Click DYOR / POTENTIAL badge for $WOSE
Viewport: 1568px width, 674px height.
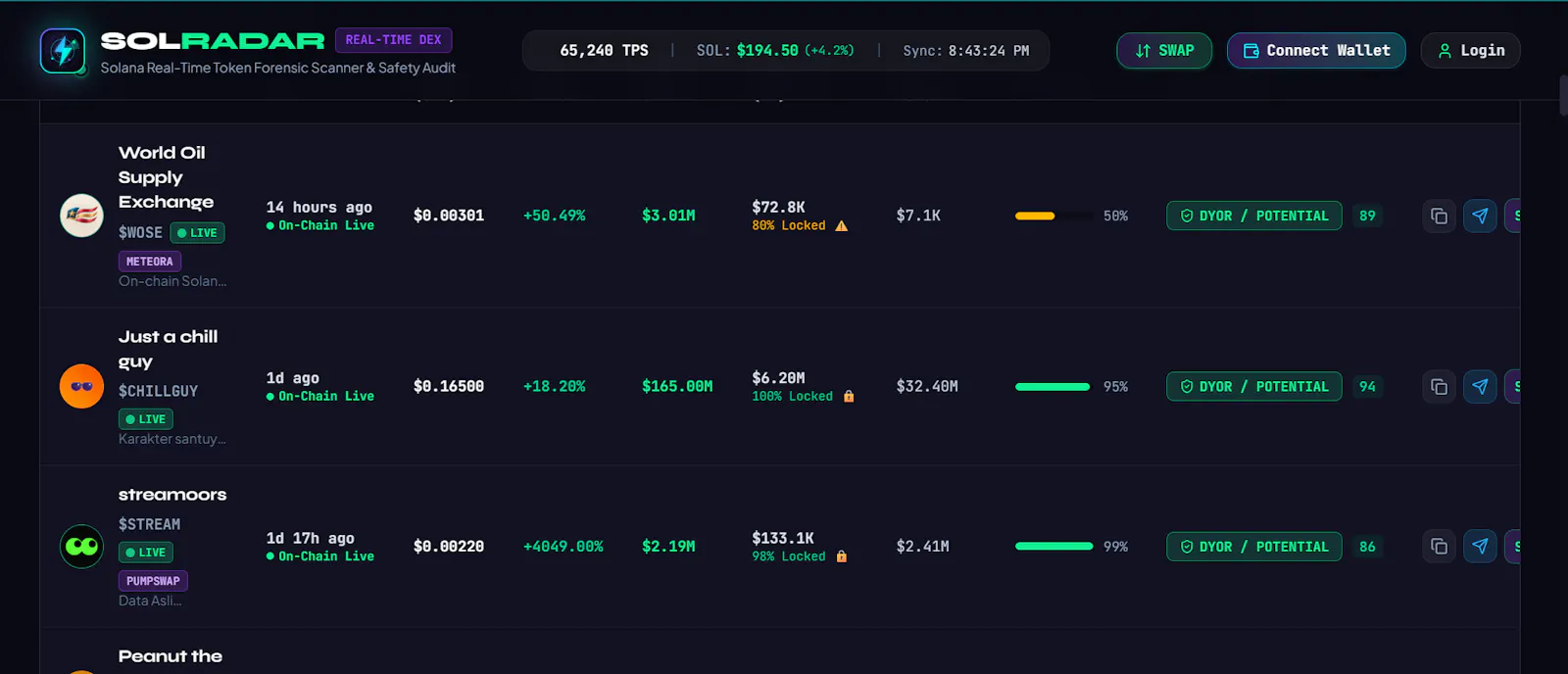tap(1254, 216)
